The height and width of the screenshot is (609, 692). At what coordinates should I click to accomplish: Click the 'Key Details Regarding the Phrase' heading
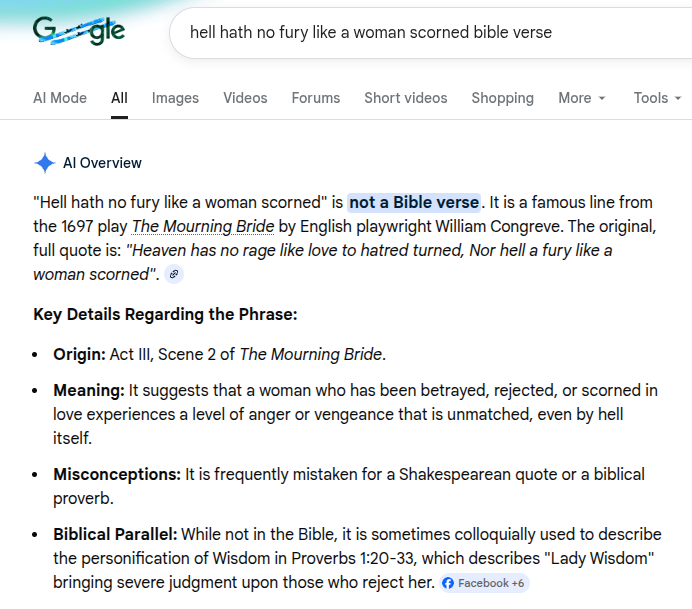tap(165, 315)
